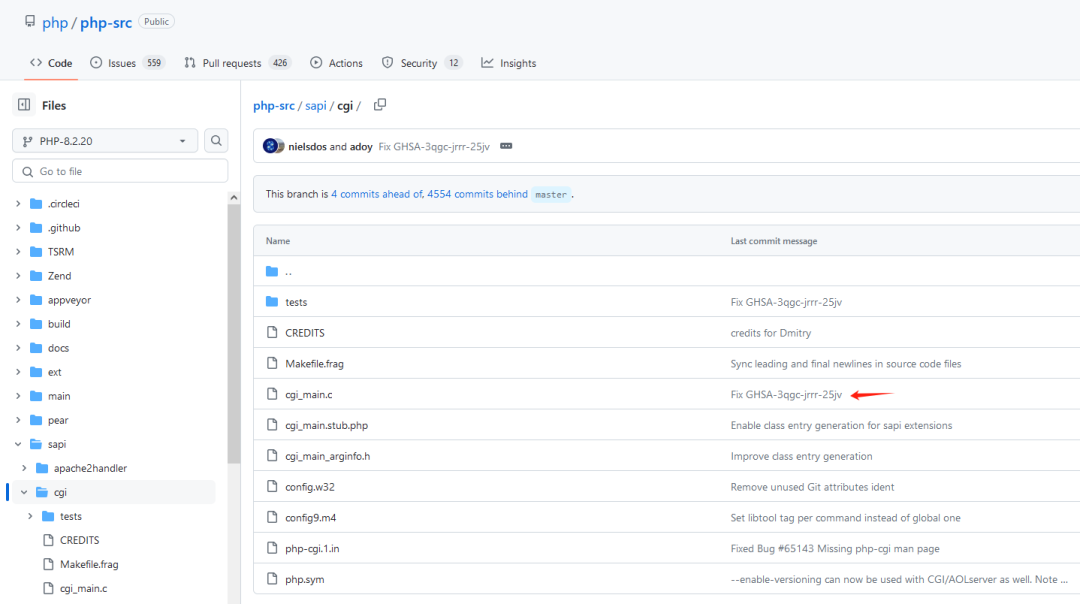Open cgi_main.c in the file list
Screen dimensions: 1080x604
(x=309, y=395)
